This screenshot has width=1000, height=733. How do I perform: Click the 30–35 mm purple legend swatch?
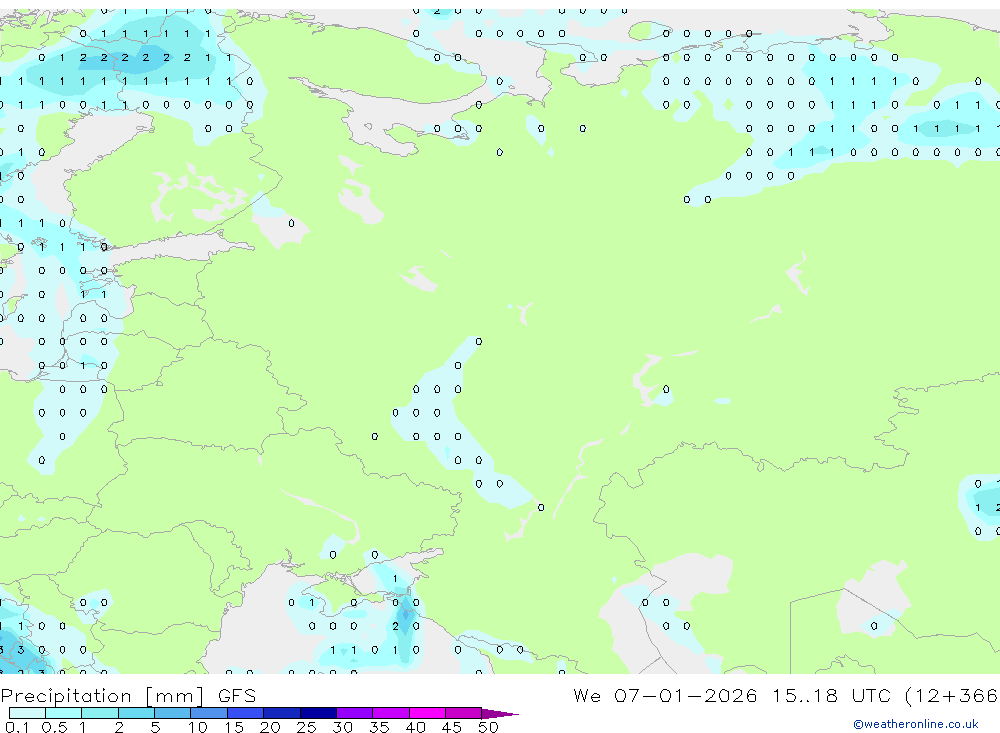pyautogui.click(x=354, y=713)
